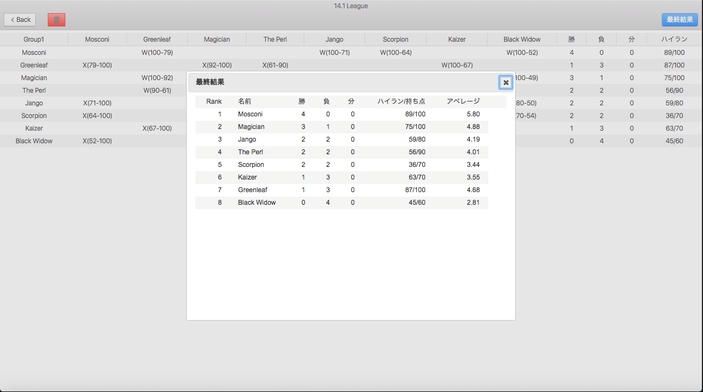Click average value 5.80
Screen dimensions: 703x392
[x=473, y=114]
